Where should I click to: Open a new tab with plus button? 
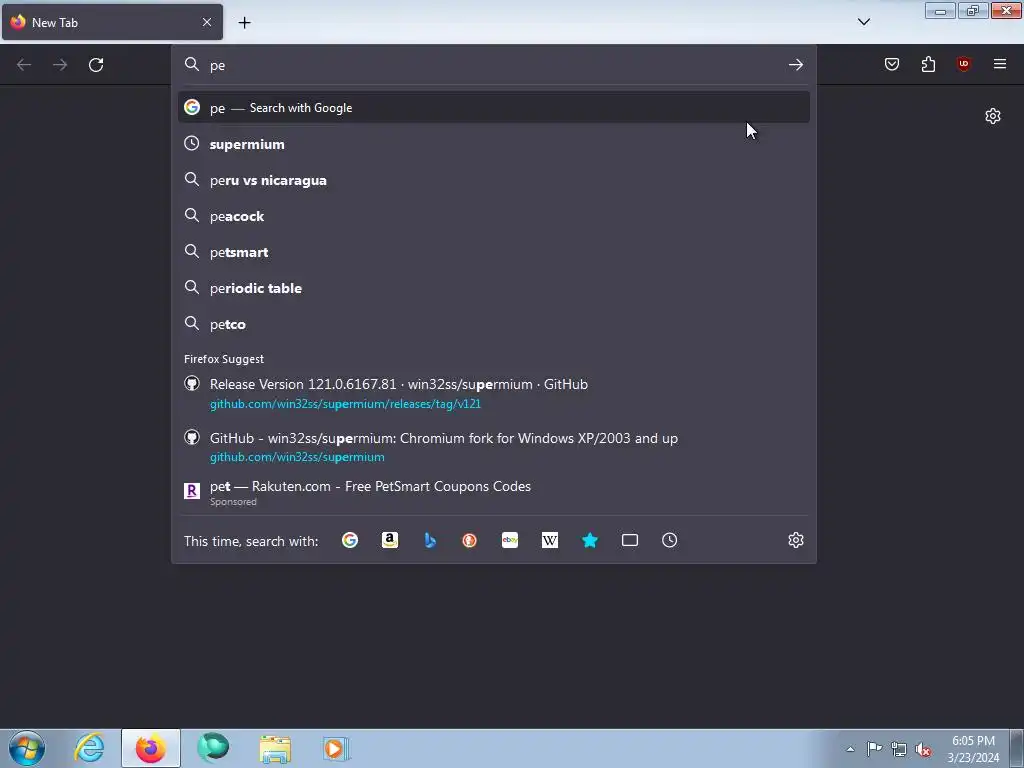(x=244, y=22)
